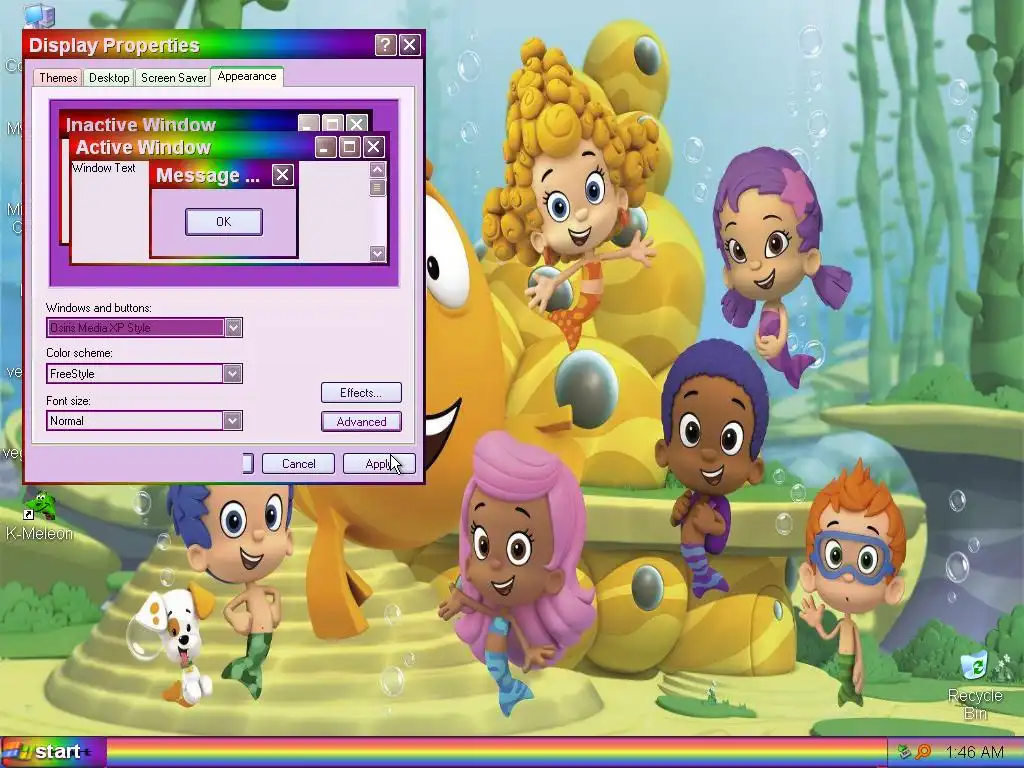Click the Windows flag logo on start
Viewport: 1024px width, 768px height.
coord(17,752)
